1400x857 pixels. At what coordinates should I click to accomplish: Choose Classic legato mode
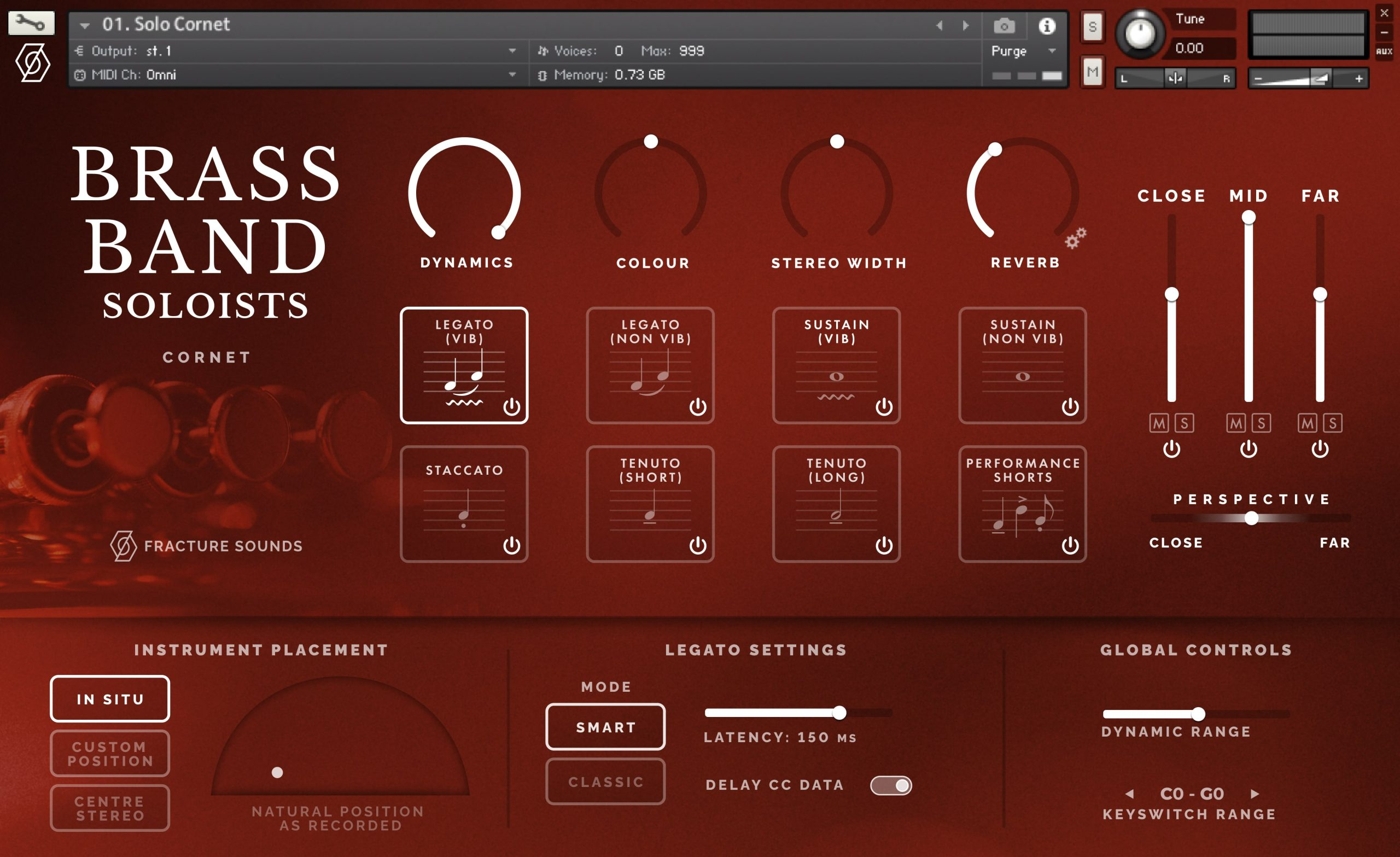click(605, 782)
